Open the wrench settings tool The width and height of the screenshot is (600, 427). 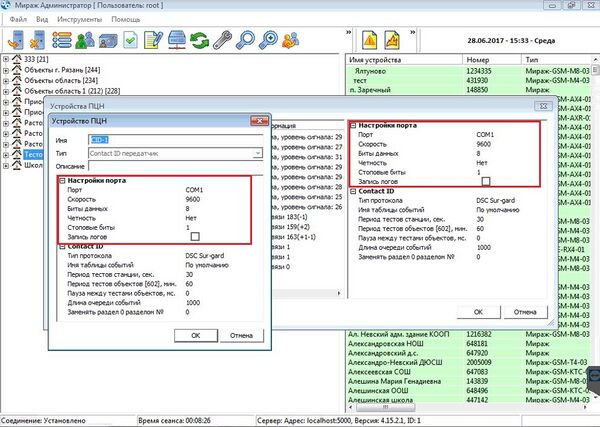point(223,40)
